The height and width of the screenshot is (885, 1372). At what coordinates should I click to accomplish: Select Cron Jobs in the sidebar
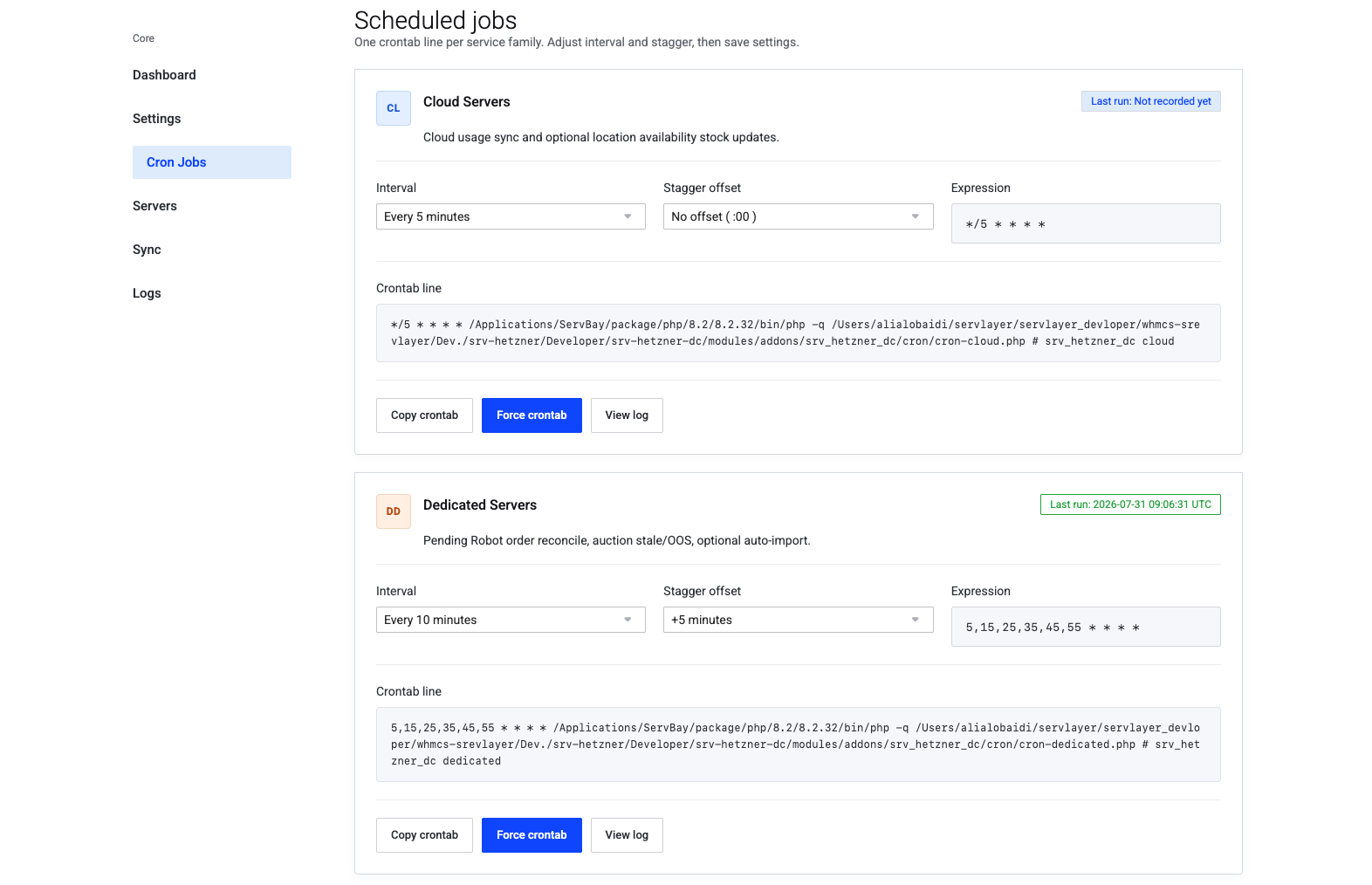212,162
